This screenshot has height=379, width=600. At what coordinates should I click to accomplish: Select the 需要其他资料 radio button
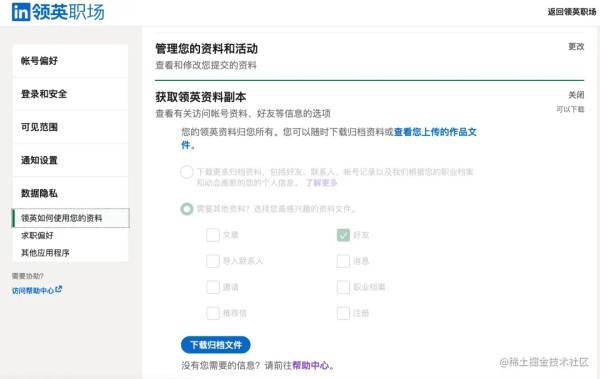tap(187, 209)
